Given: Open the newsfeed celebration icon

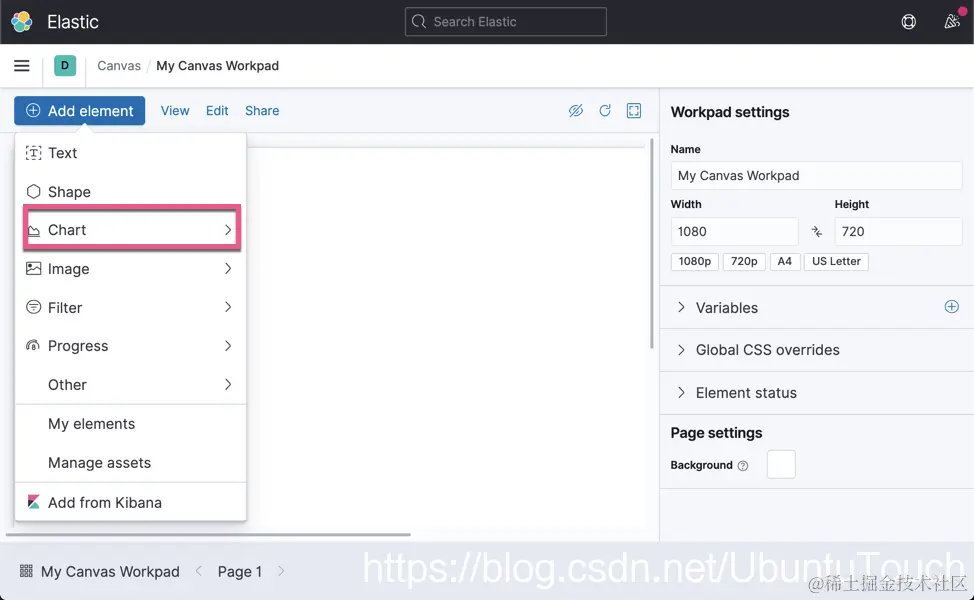Looking at the screenshot, I should coord(952,22).
